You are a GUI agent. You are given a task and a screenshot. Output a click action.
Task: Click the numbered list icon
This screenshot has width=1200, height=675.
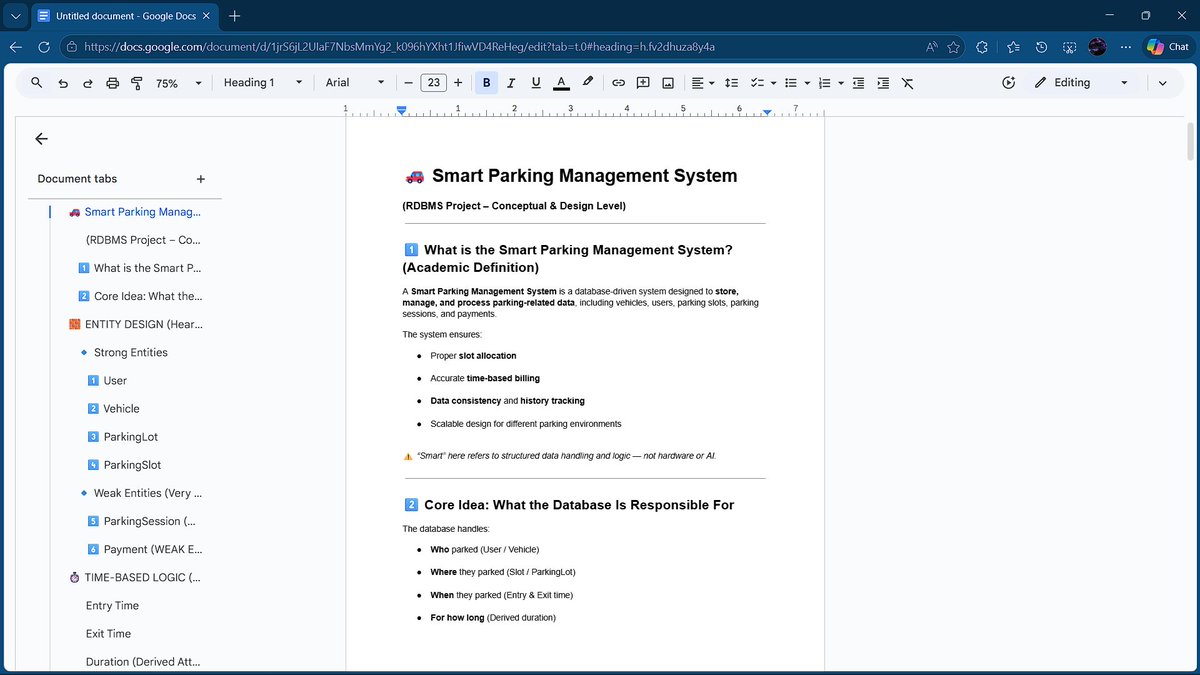[x=824, y=83]
